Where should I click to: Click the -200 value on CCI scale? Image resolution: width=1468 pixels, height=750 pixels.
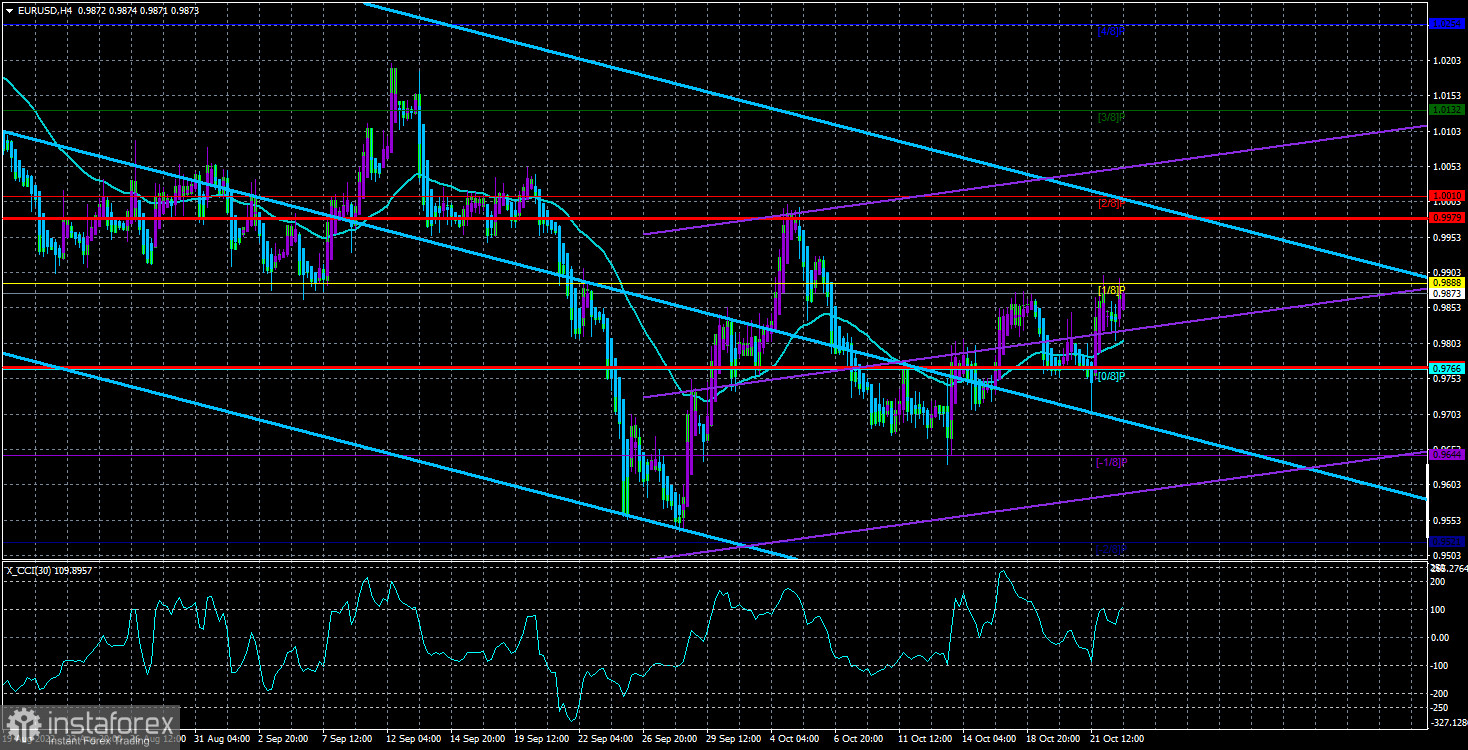tap(1439, 693)
